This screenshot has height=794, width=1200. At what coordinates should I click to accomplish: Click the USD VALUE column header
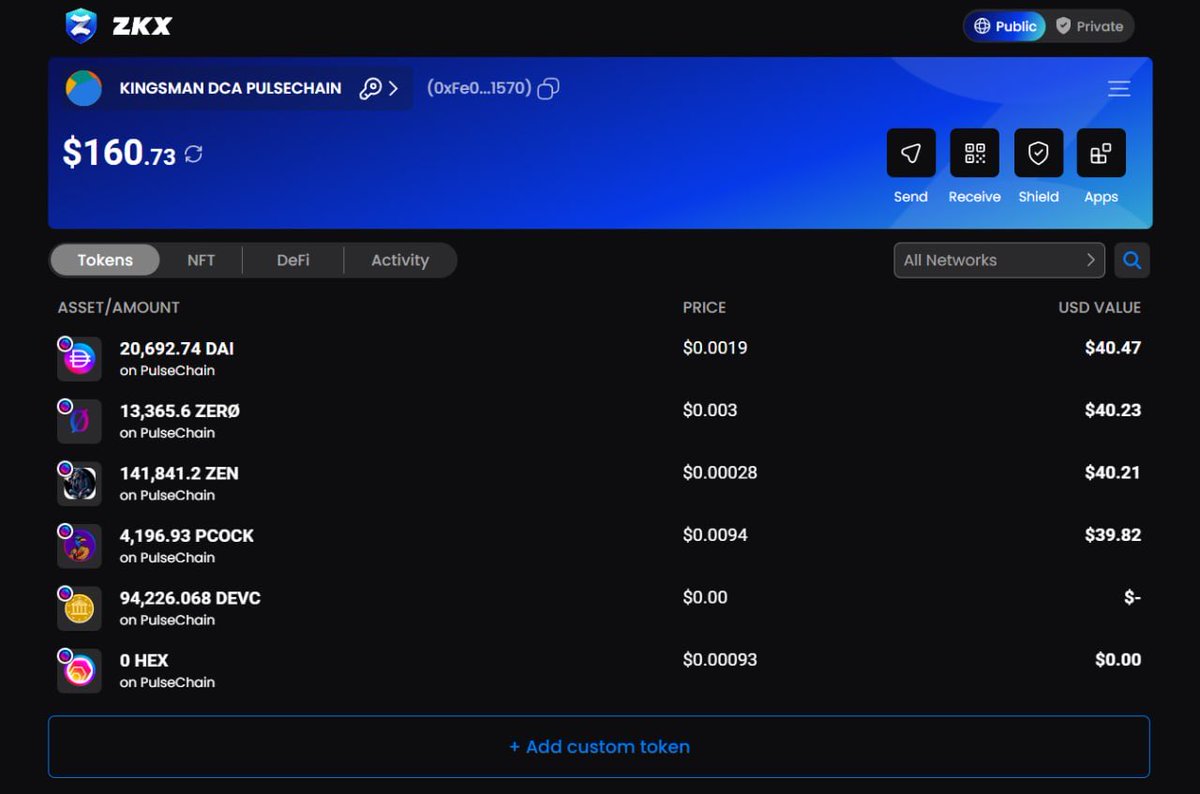tap(1099, 308)
